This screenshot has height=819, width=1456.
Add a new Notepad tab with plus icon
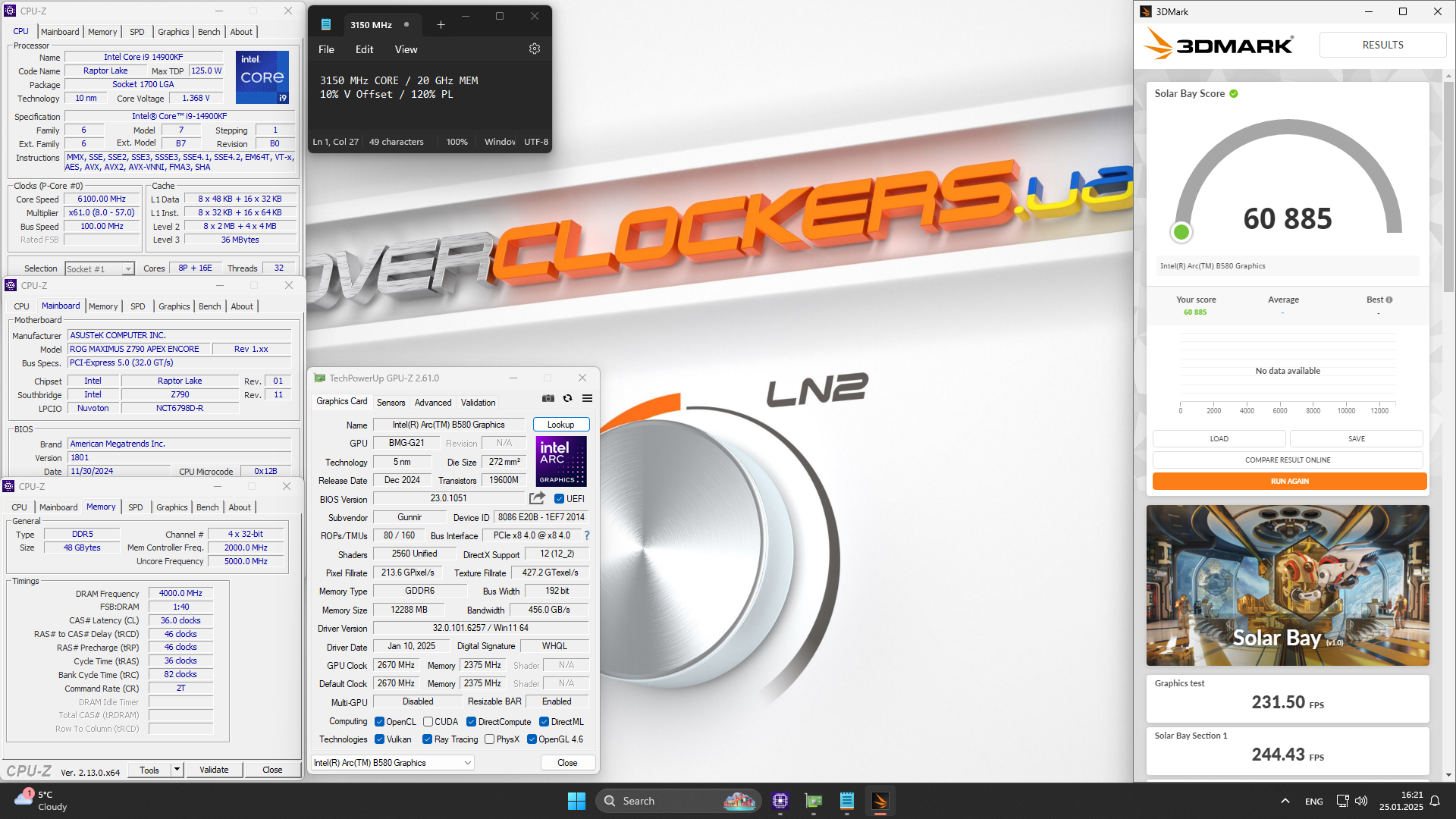(x=441, y=25)
